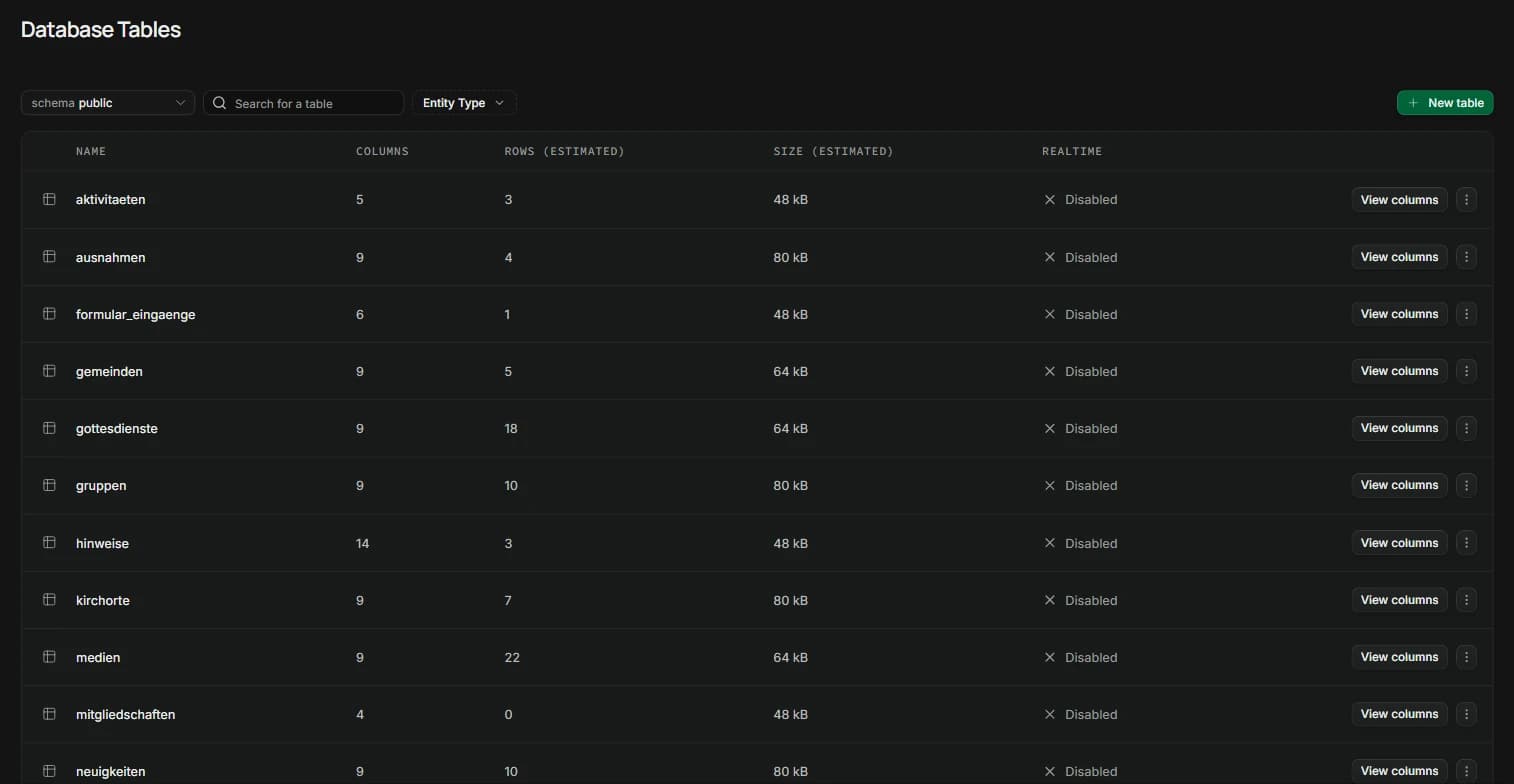The image size is (1514, 784).
Task: View columns of the neuigkeiten table
Action: coord(1399,771)
